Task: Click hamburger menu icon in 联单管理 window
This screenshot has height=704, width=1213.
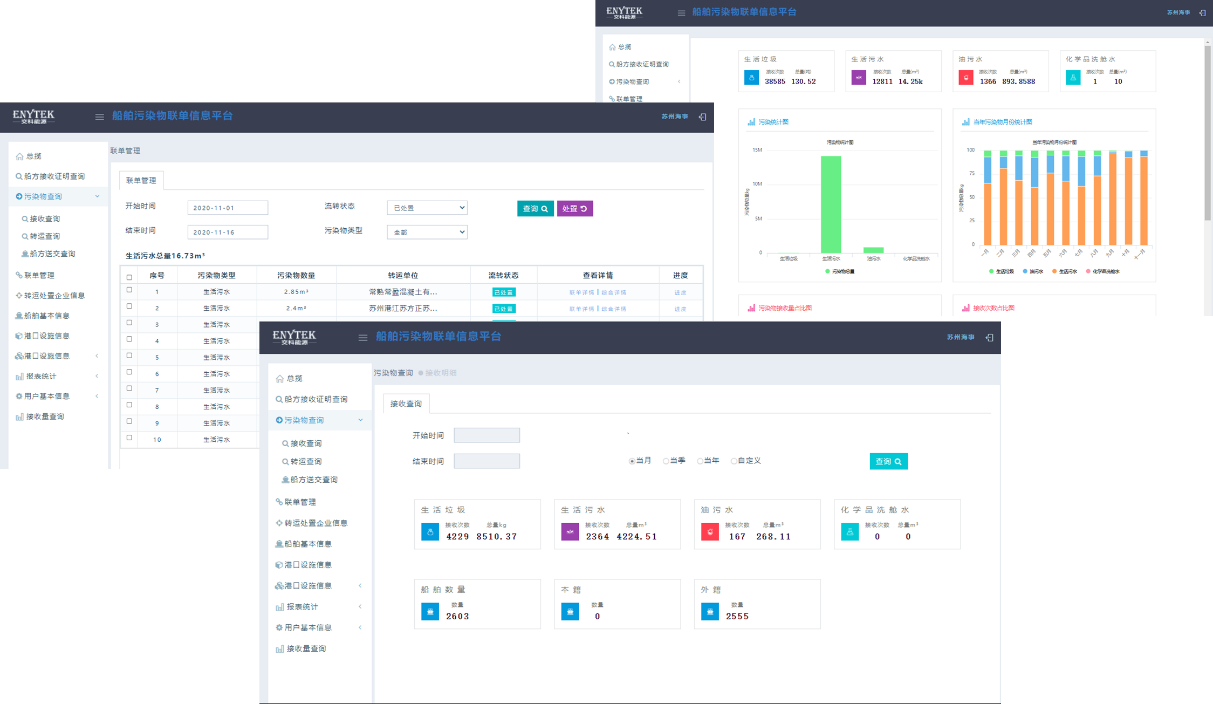Action: [x=99, y=117]
